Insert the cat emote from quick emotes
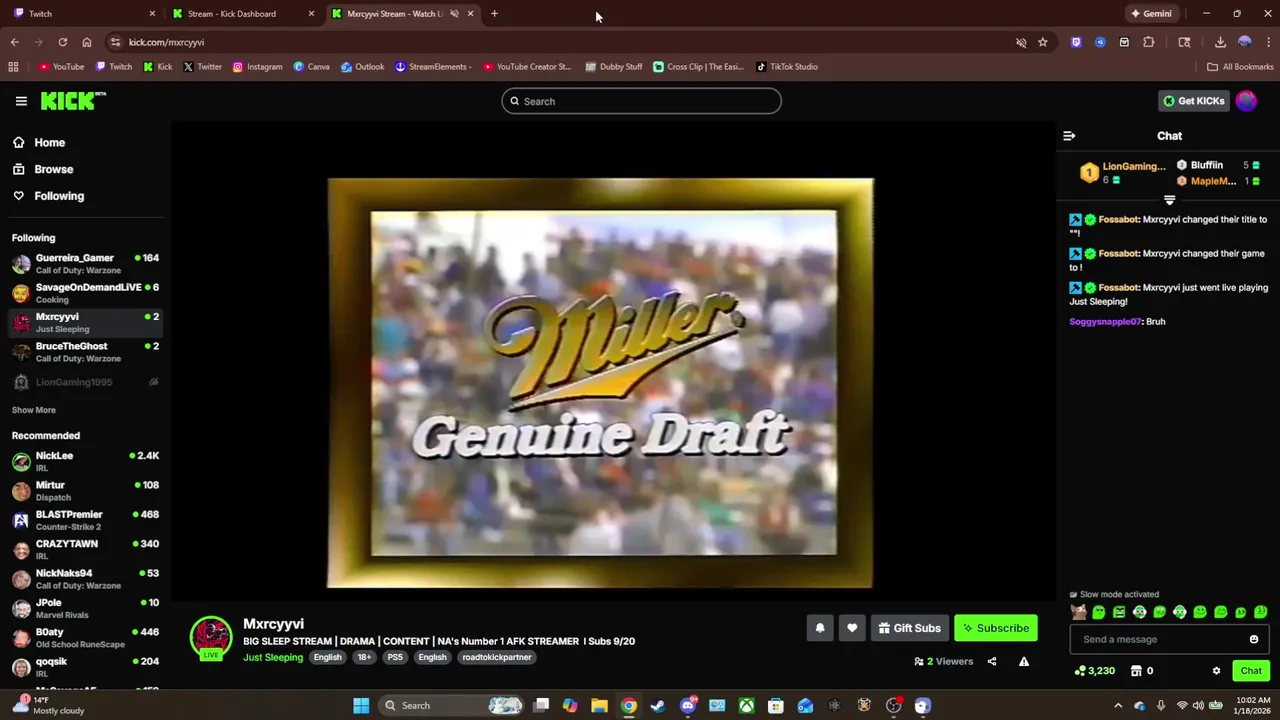The image size is (1280, 720). click(x=1078, y=612)
